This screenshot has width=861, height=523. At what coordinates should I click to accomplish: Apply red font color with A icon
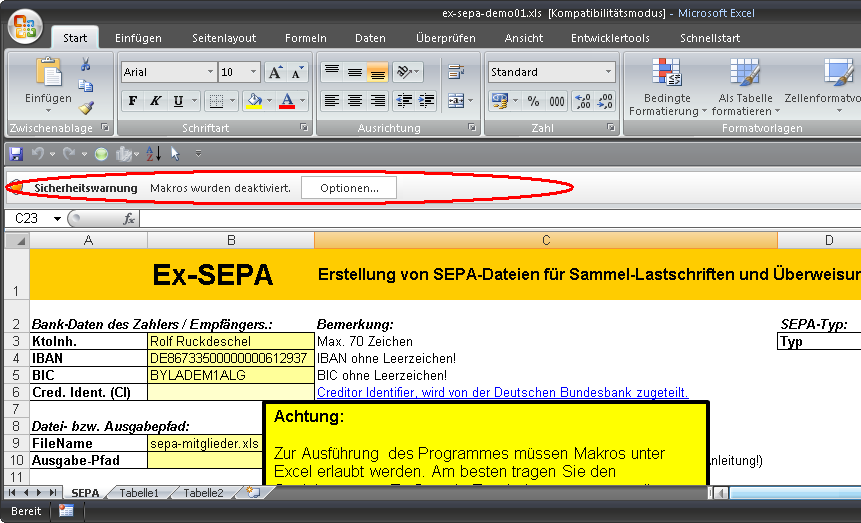point(287,101)
